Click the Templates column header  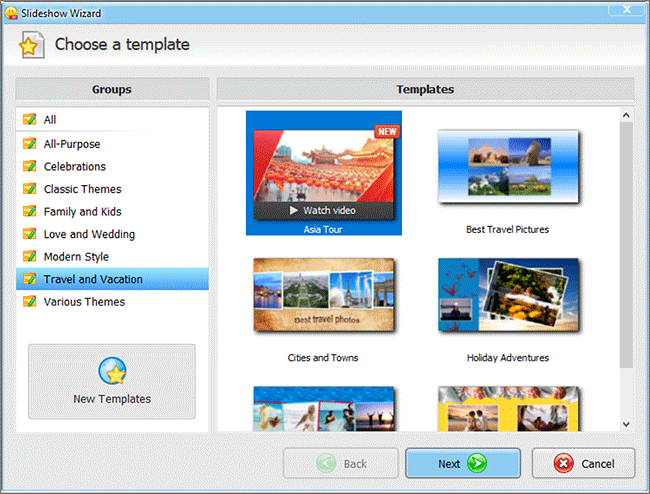tap(425, 89)
